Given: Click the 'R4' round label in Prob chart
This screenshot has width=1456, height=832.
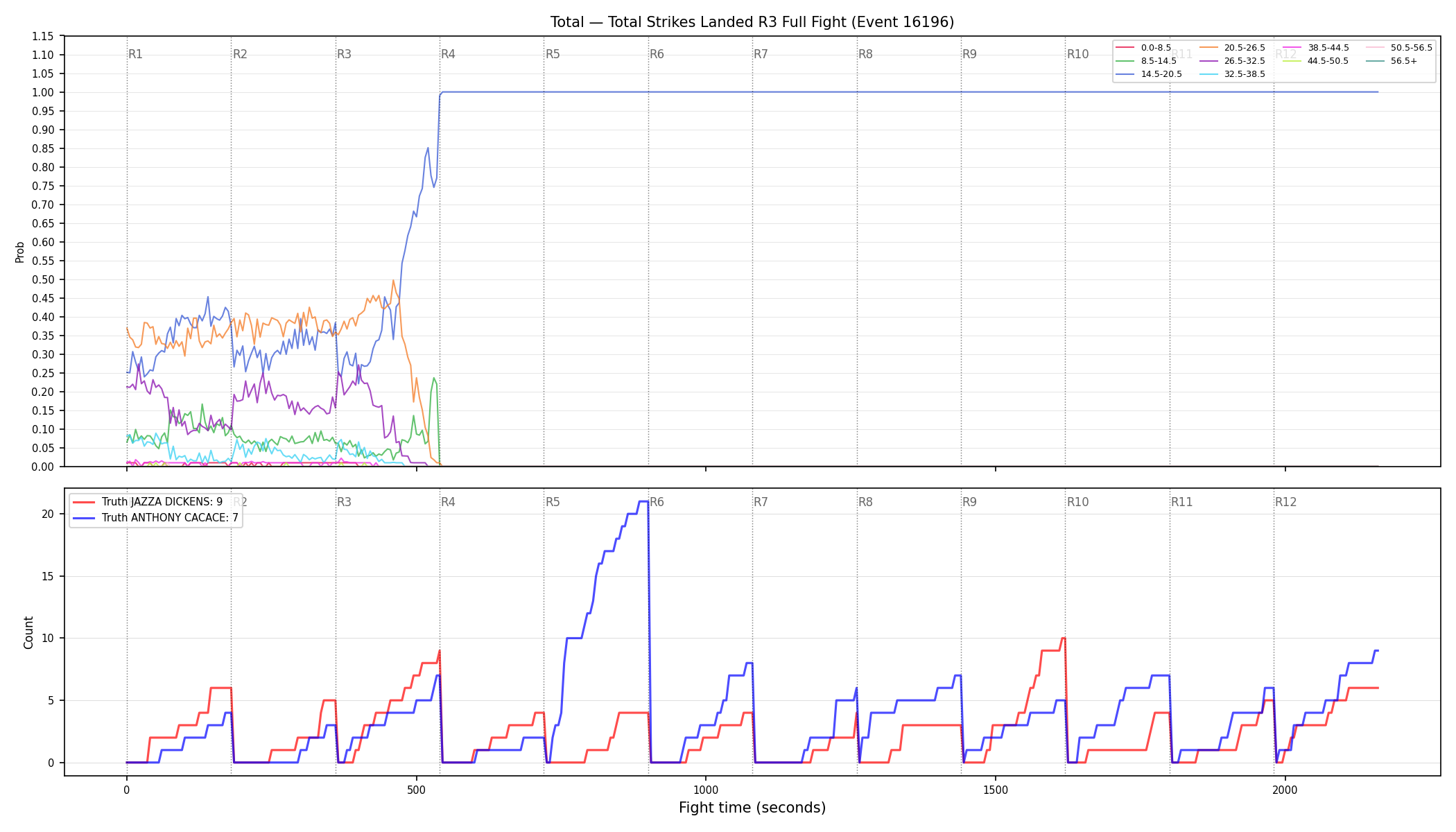Looking at the screenshot, I should pyautogui.click(x=448, y=54).
